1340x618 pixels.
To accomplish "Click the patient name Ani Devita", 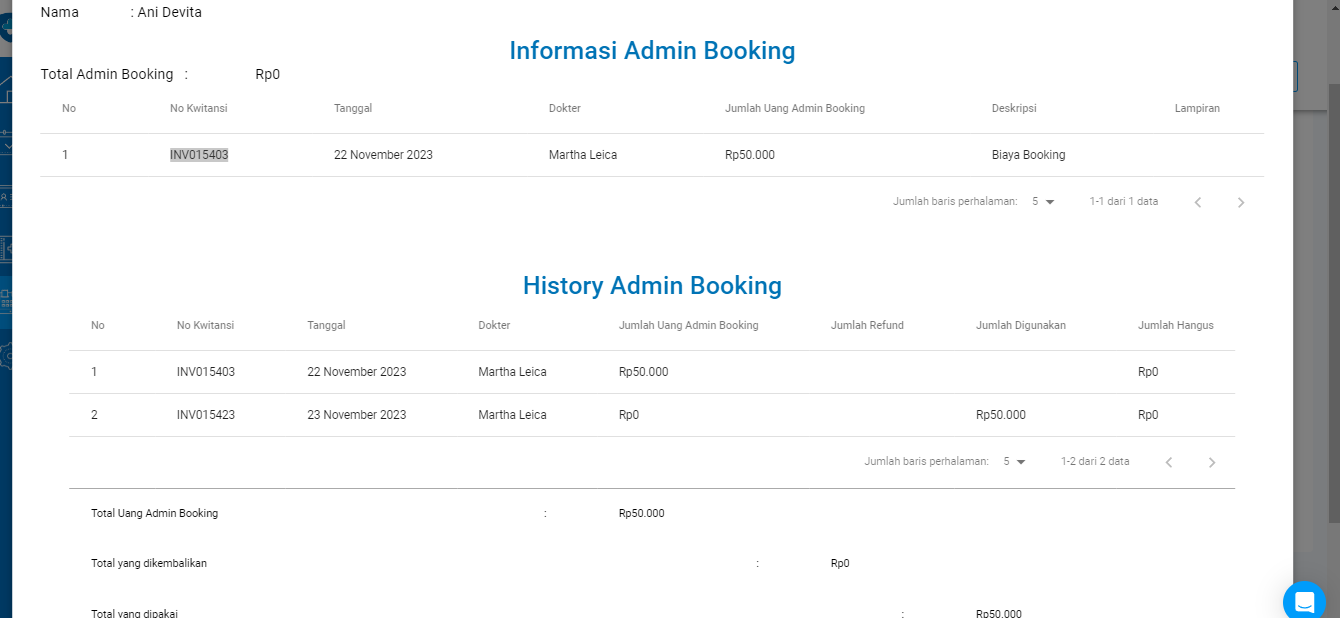I will coord(170,13).
